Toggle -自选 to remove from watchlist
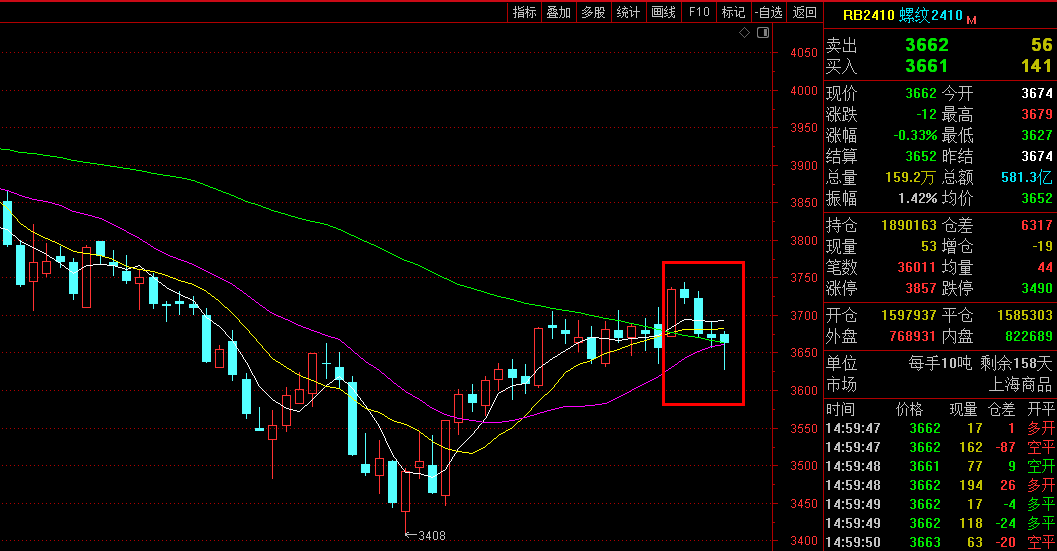The image size is (1057, 551). (x=768, y=12)
